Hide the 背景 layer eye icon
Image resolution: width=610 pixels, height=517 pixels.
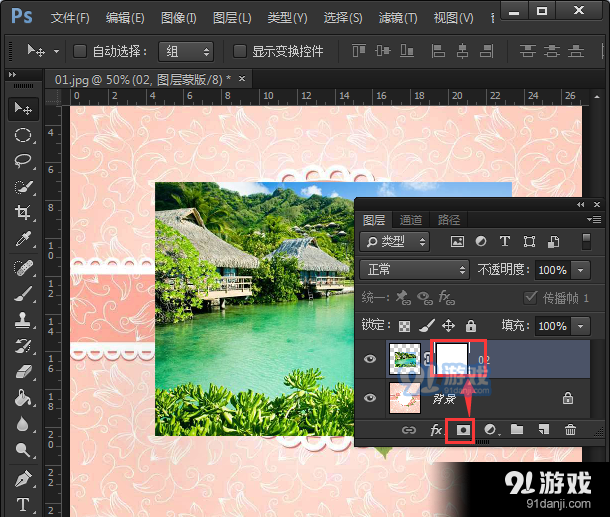tap(370, 398)
